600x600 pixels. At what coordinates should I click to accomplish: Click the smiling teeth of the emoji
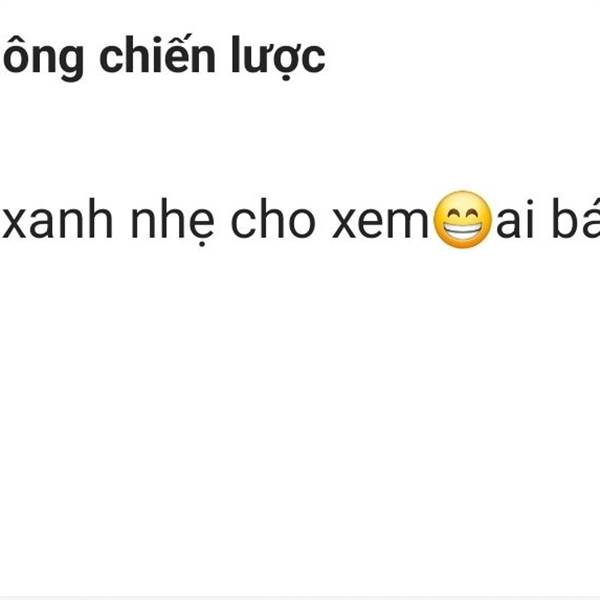pyautogui.click(x=462, y=231)
